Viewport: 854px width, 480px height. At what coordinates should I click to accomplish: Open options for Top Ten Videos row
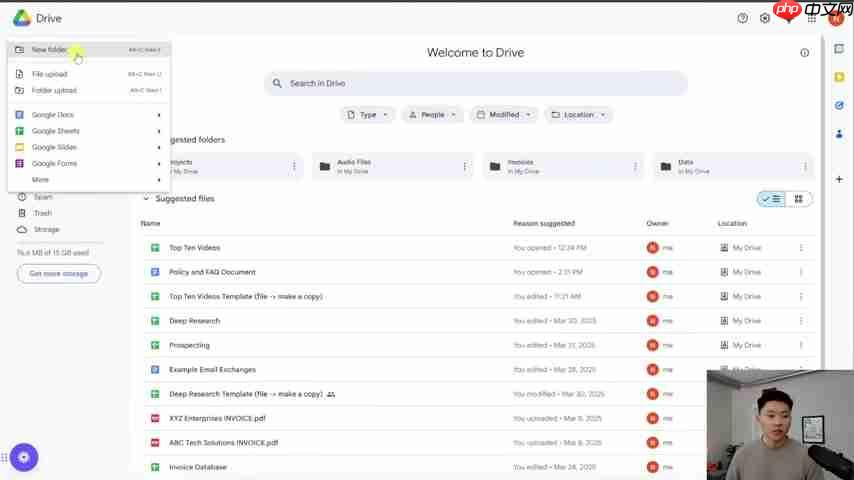(801, 248)
